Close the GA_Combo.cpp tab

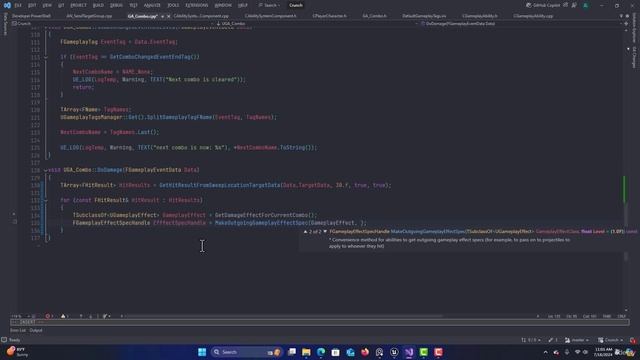click(x=169, y=16)
